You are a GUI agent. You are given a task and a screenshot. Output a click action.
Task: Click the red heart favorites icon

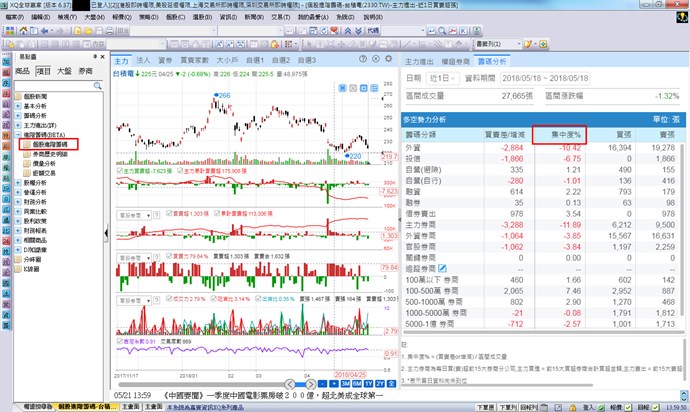coord(334,31)
